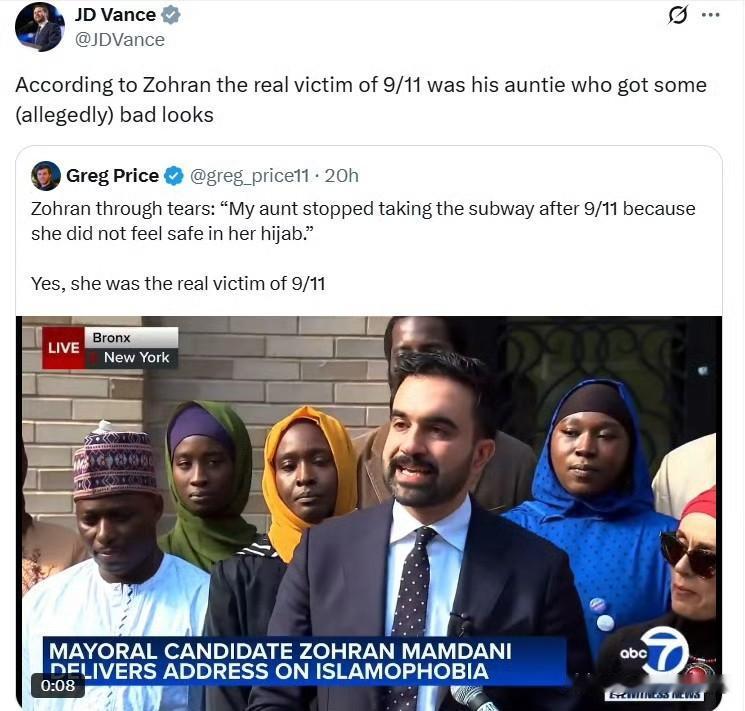
Task: Click the main post text about Zohran
Action: (x=361, y=100)
